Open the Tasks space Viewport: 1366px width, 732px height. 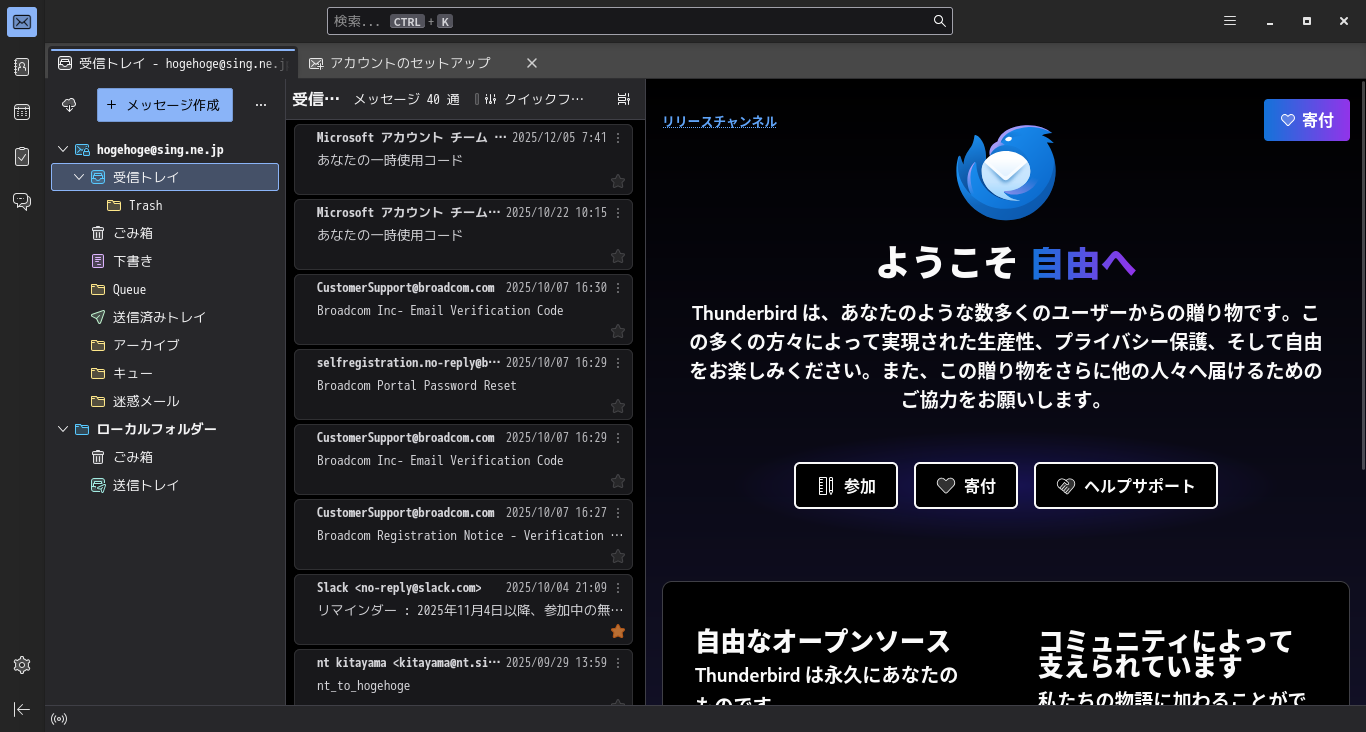click(22, 157)
